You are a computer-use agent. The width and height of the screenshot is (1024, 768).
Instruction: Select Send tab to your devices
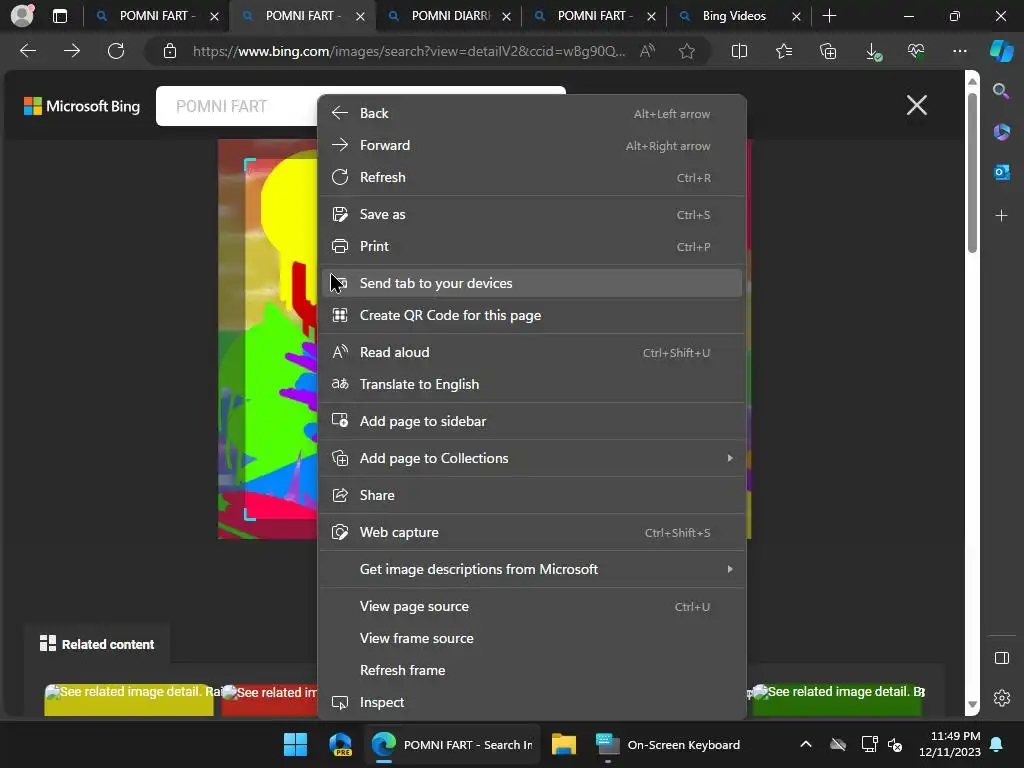[x=532, y=283]
